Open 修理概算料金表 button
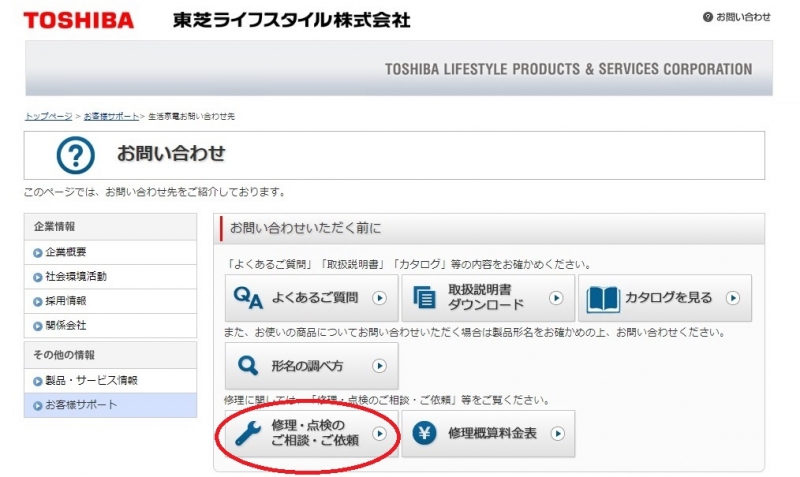The image size is (800, 477). point(488,434)
